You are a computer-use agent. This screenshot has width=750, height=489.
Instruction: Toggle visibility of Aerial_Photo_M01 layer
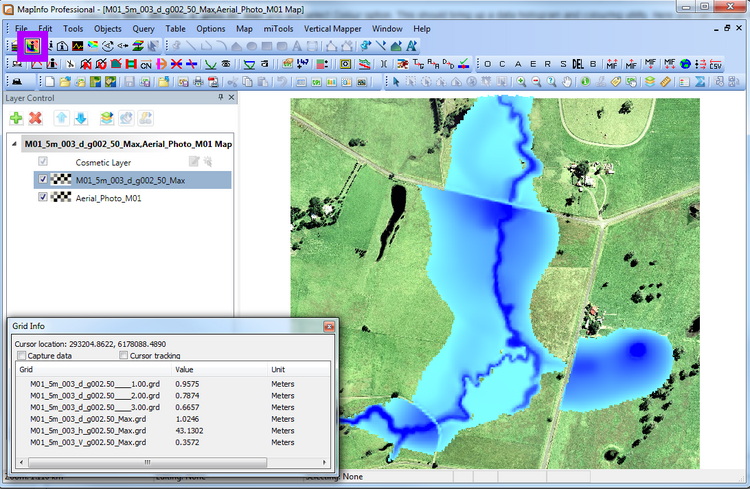pyautogui.click(x=43, y=198)
